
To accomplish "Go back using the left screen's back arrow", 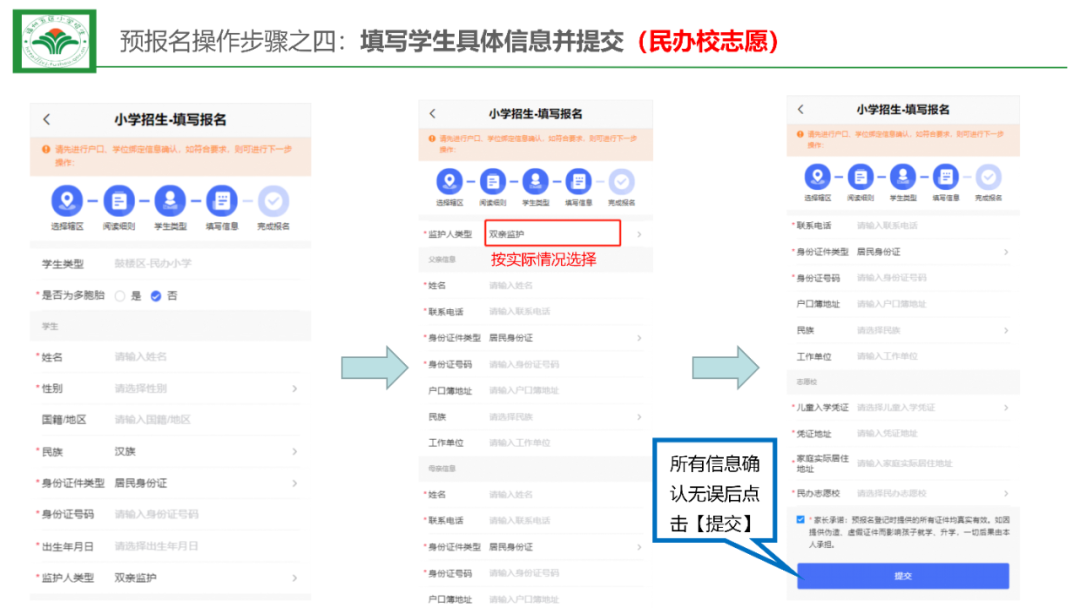I will click(46, 119).
